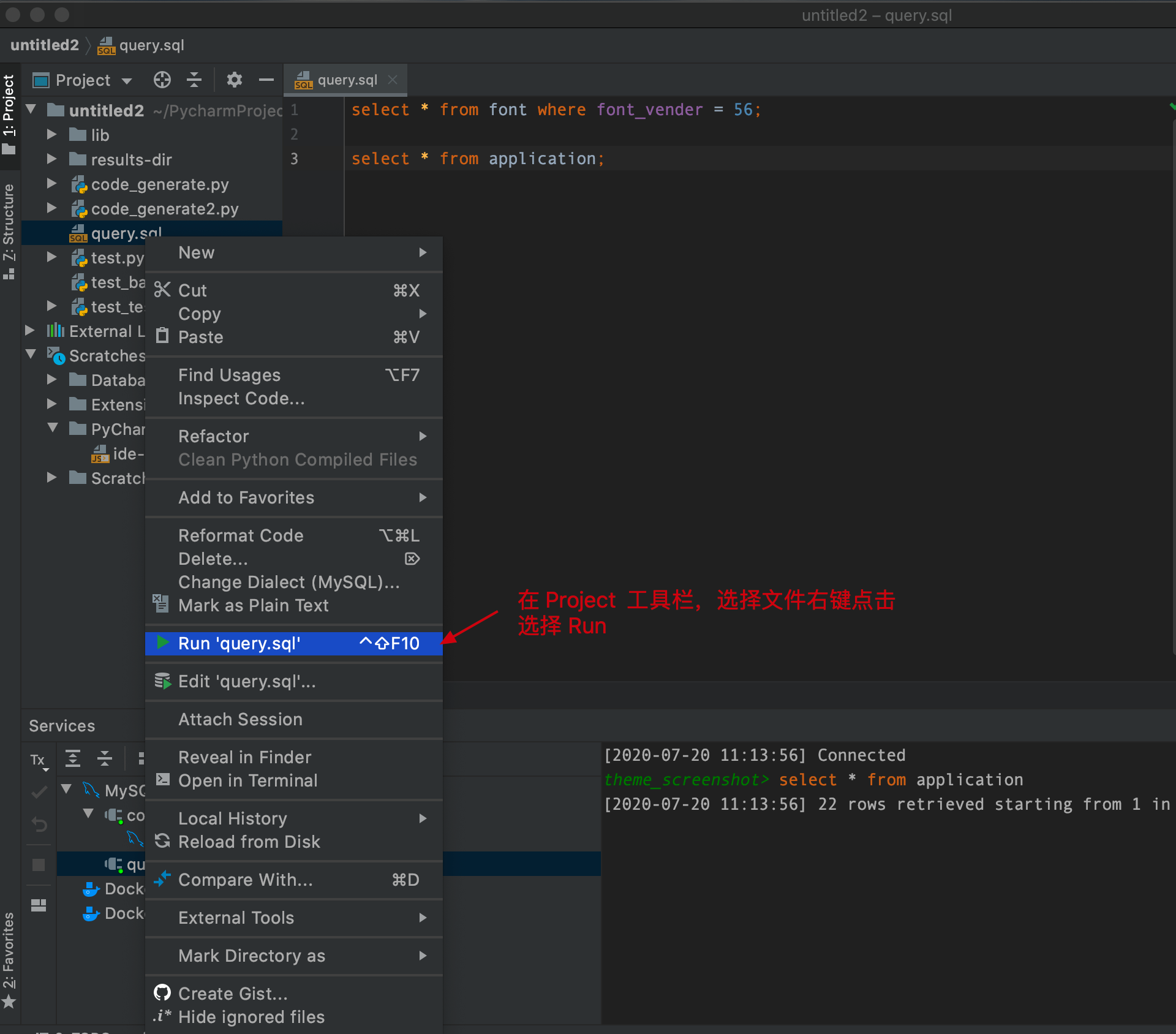The width and height of the screenshot is (1176, 1034).
Task: Select Hide ignored files
Action: coord(294,1017)
